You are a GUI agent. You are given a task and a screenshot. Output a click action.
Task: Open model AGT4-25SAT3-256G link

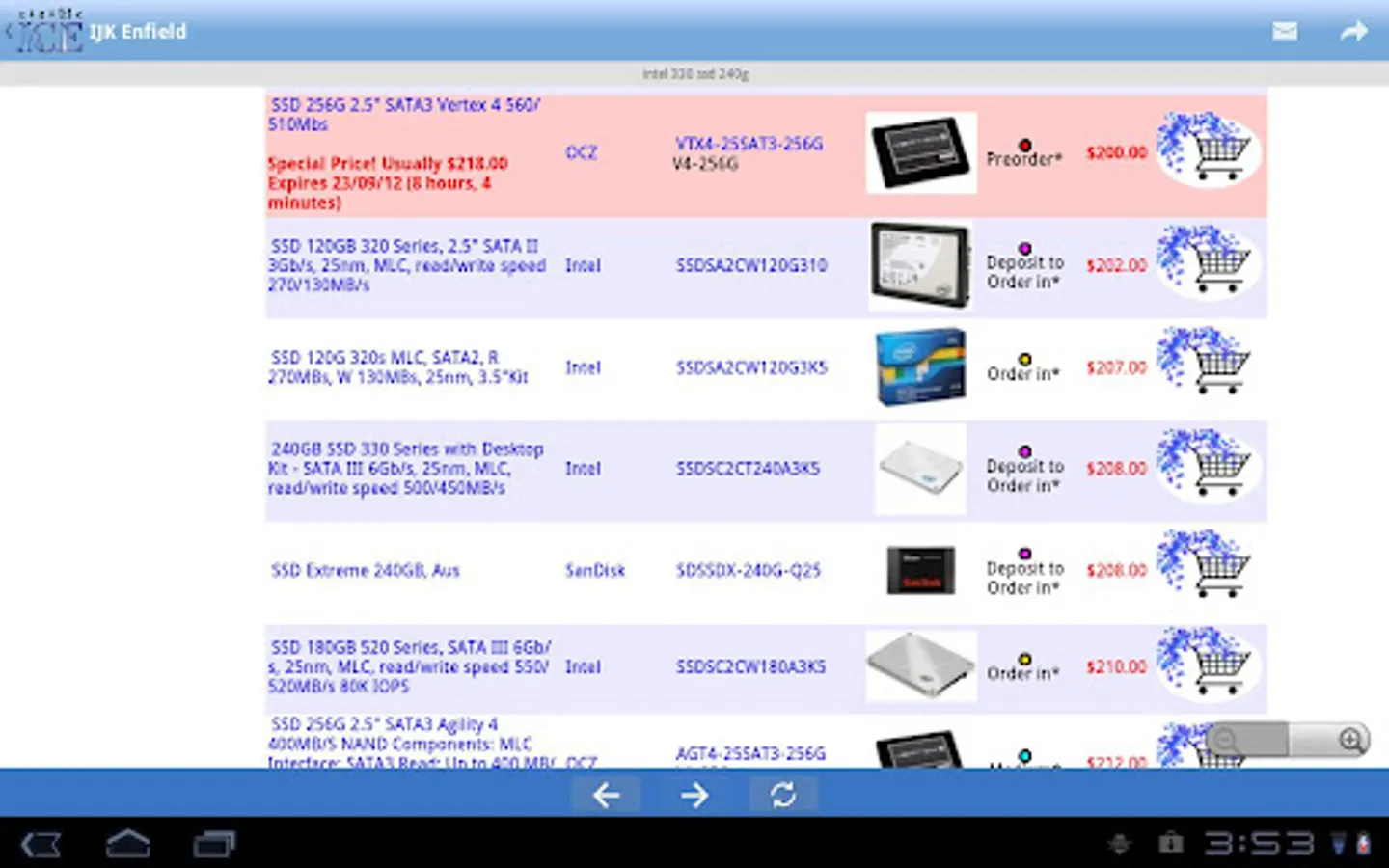pyautogui.click(x=750, y=753)
